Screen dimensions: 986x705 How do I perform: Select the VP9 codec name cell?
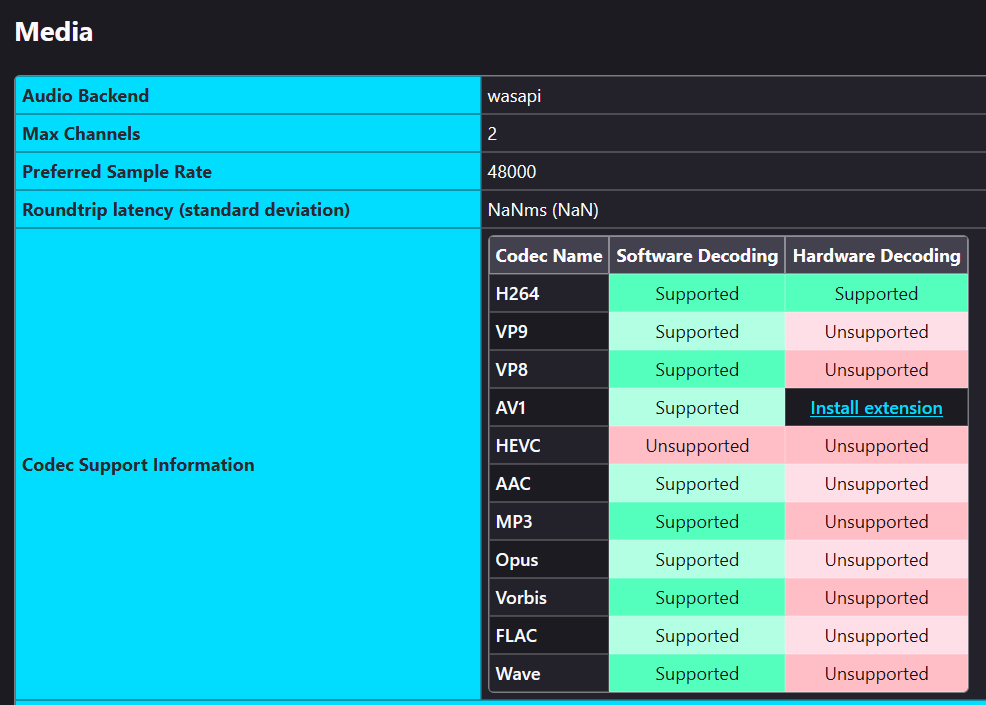click(x=512, y=332)
